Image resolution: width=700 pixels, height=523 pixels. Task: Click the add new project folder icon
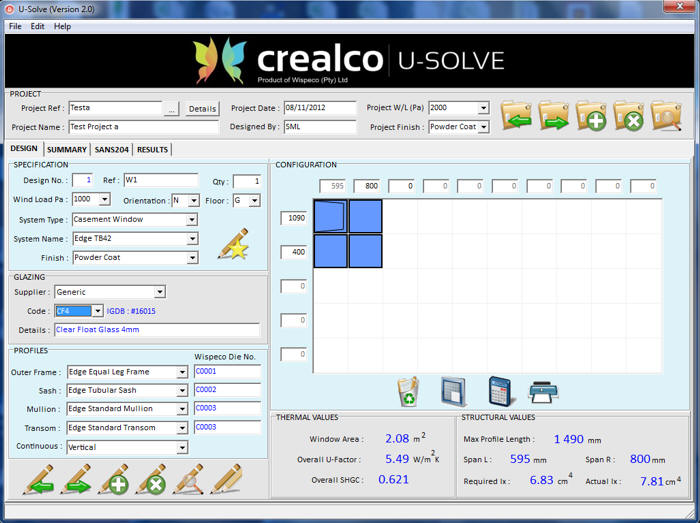[x=592, y=116]
